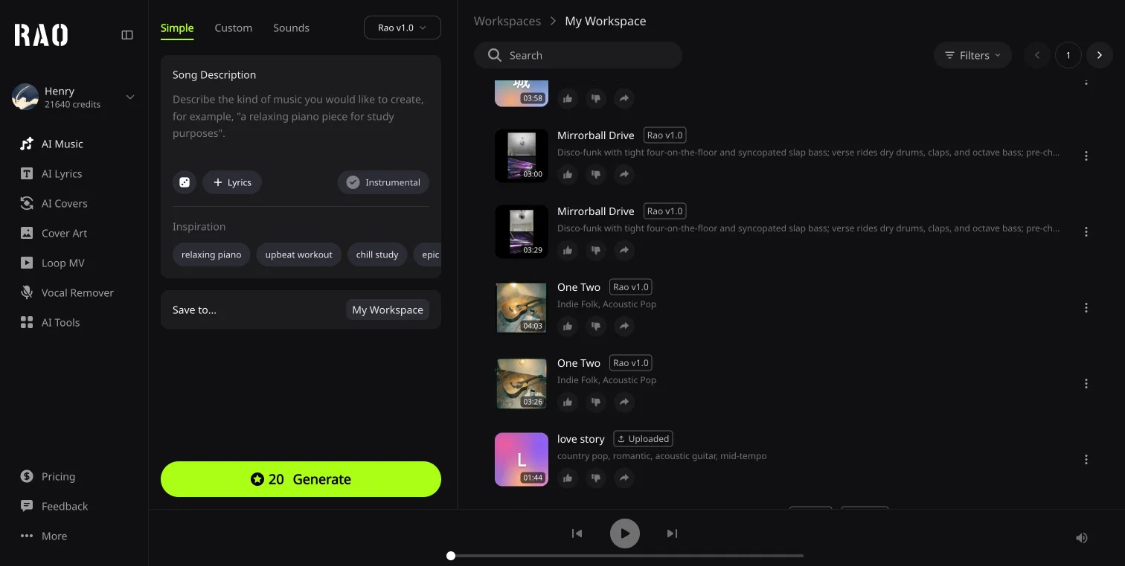Viewport: 1125px width, 566px height.
Task: Like the 03:26 One Two track
Action: [568, 402]
